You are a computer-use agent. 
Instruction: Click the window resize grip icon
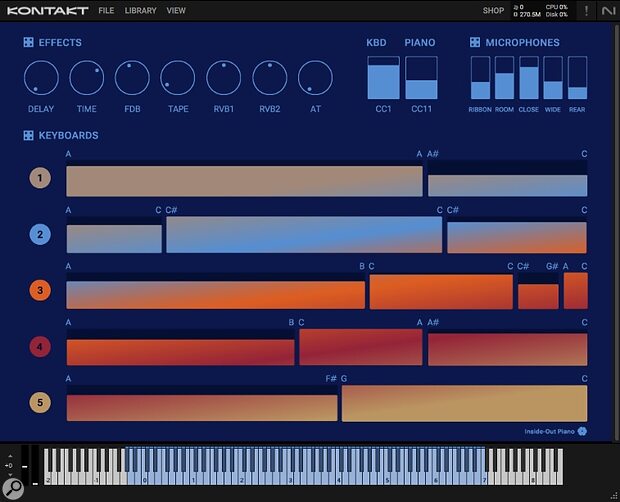pyautogui.click(x=614, y=496)
